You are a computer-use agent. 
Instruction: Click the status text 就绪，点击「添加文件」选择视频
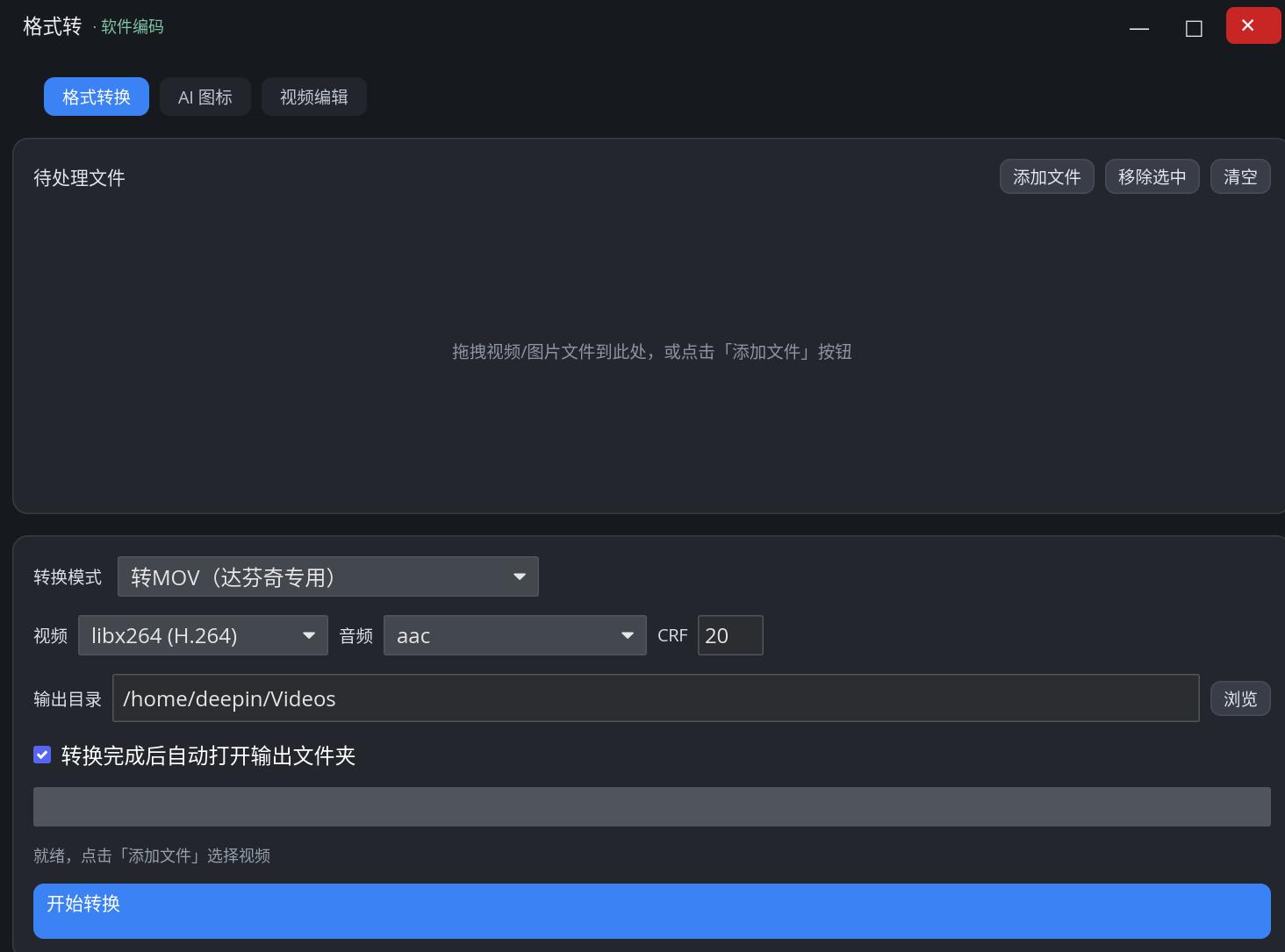(x=152, y=855)
